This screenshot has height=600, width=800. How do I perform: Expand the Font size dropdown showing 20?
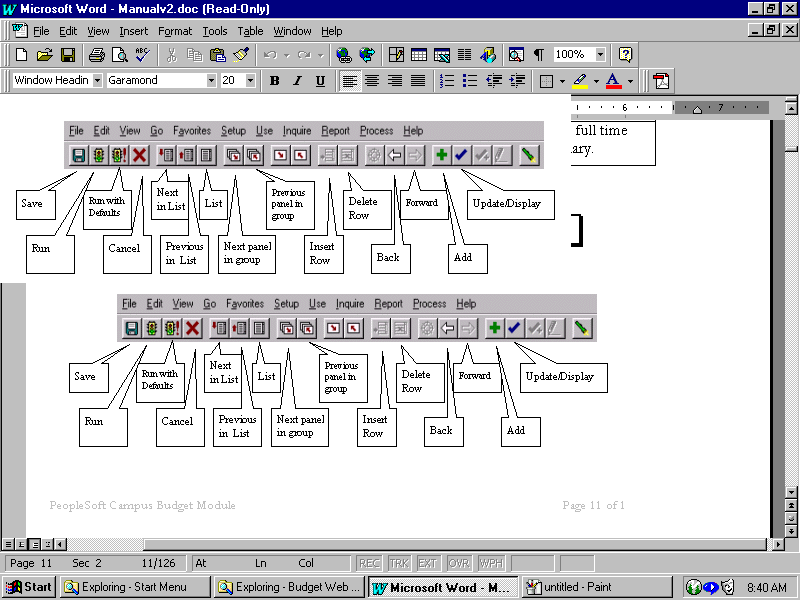pyautogui.click(x=251, y=81)
